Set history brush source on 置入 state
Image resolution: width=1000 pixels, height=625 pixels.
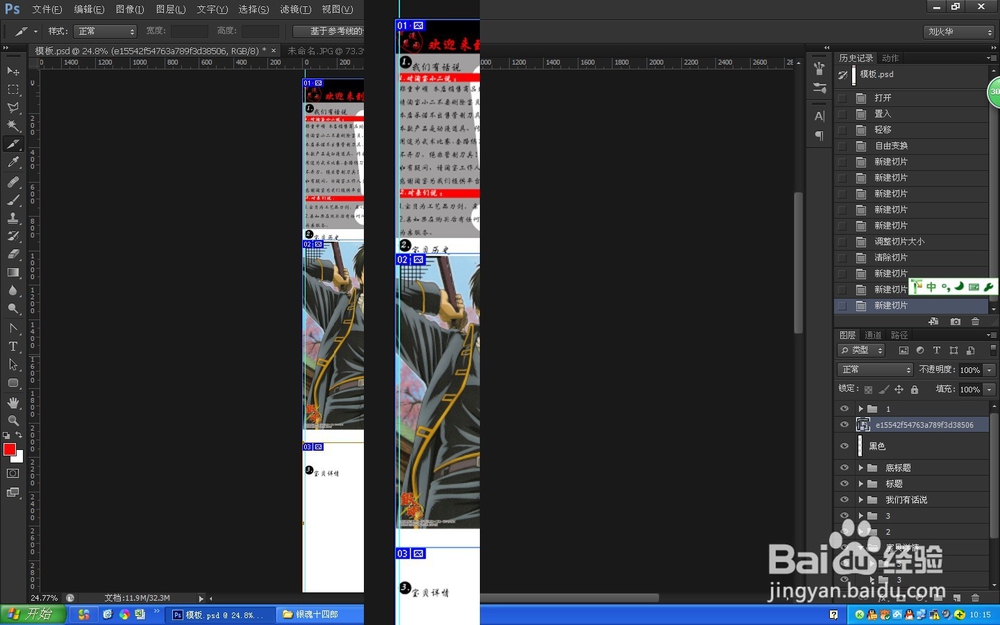[x=842, y=114]
